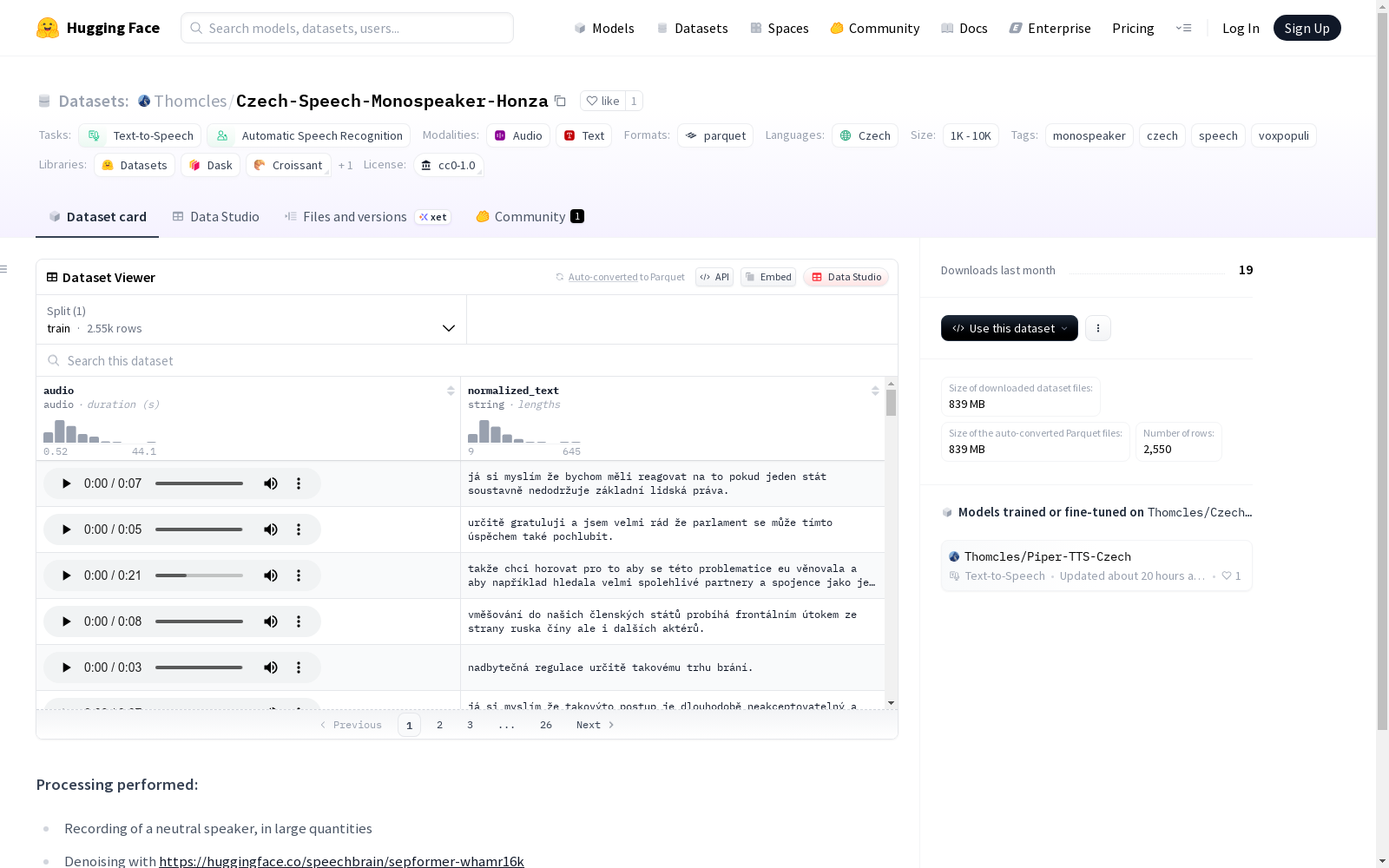Screen dimensions: 1389x868
Task: Open the Files and versions tab
Action: pos(367,217)
